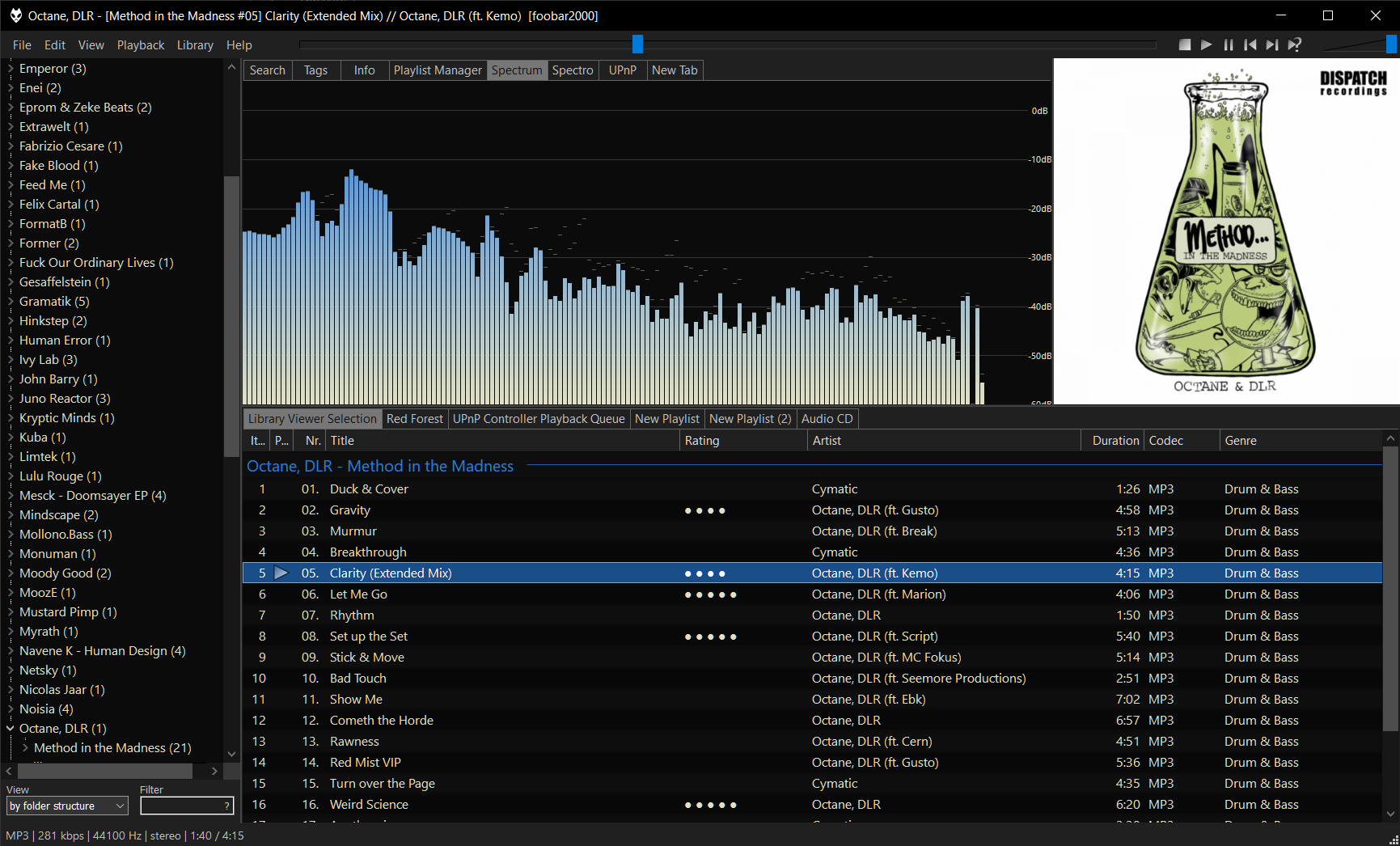Image resolution: width=1400 pixels, height=846 pixels.
Task: Expand the Ivy Lab (3) node
Action: [11, 360]
